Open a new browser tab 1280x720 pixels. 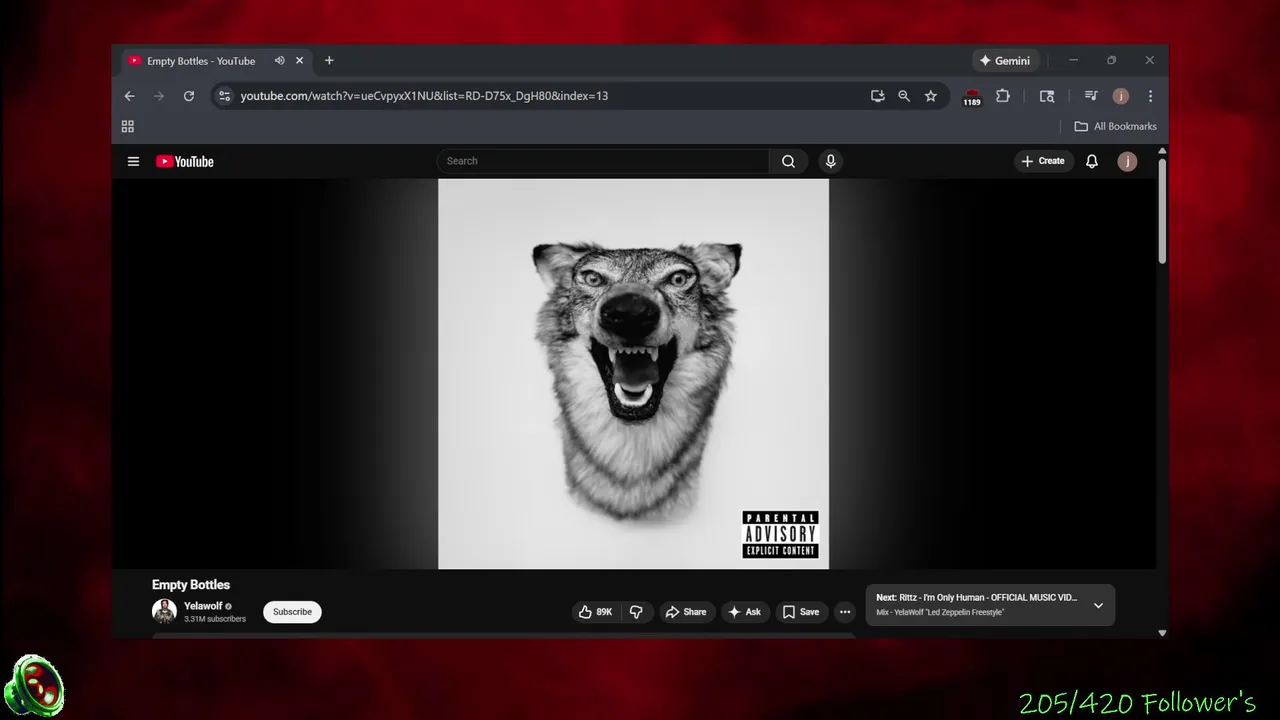pos(329,61)
